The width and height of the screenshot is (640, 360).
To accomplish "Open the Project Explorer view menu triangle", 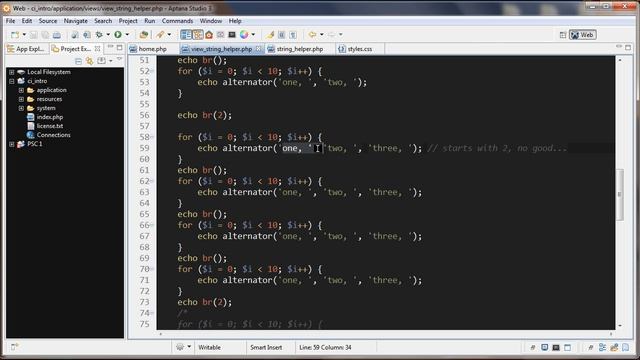I will [x=120, y=60].
